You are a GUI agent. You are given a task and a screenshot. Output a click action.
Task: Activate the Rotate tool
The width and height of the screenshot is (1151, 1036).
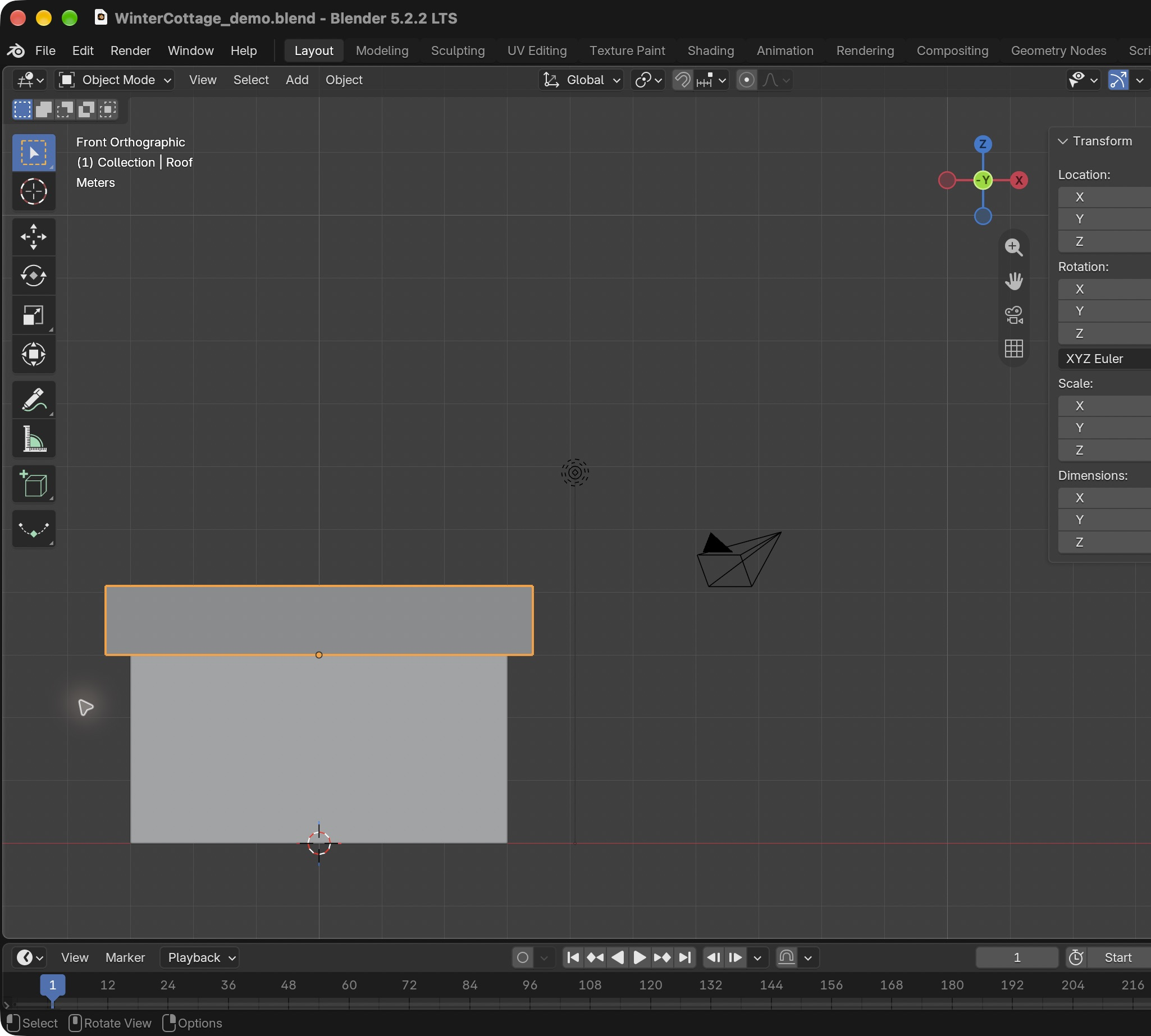pos(34,276)
